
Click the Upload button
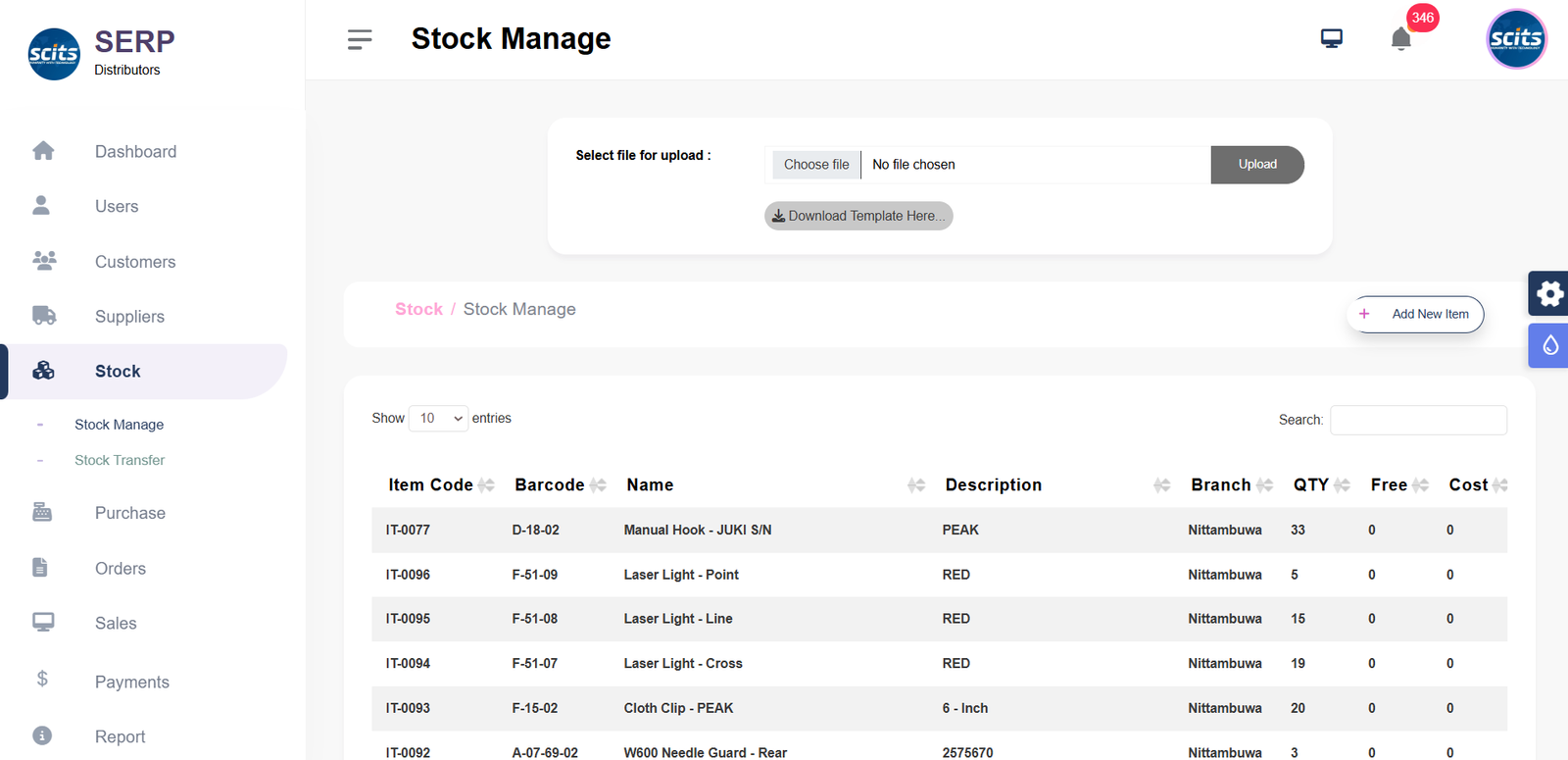(x=1256, y=165)
